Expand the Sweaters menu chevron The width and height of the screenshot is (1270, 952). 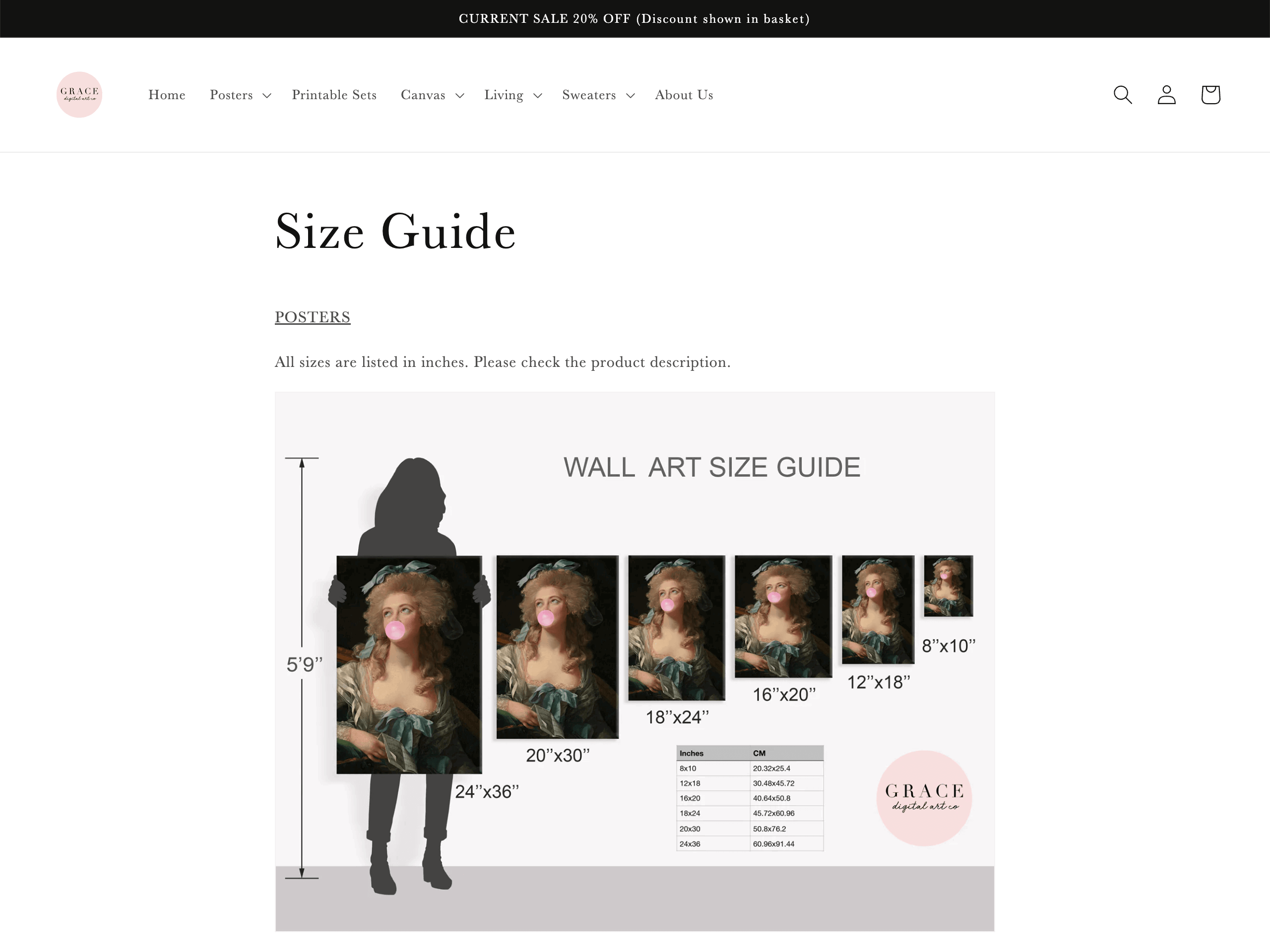pyautogui.click(x=630, y=95)
